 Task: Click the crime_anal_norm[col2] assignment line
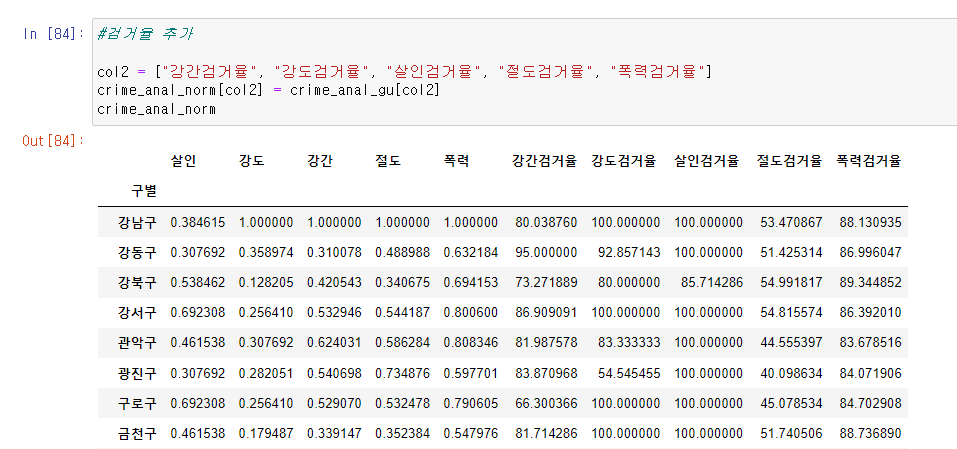269,91
